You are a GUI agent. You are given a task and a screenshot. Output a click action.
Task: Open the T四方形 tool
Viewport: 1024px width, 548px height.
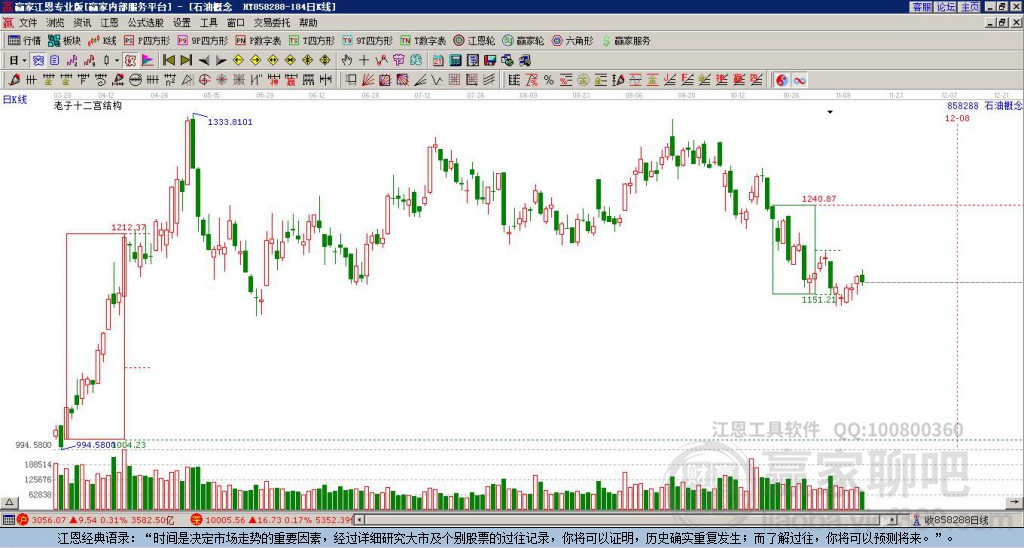click(x=312, y=40)
